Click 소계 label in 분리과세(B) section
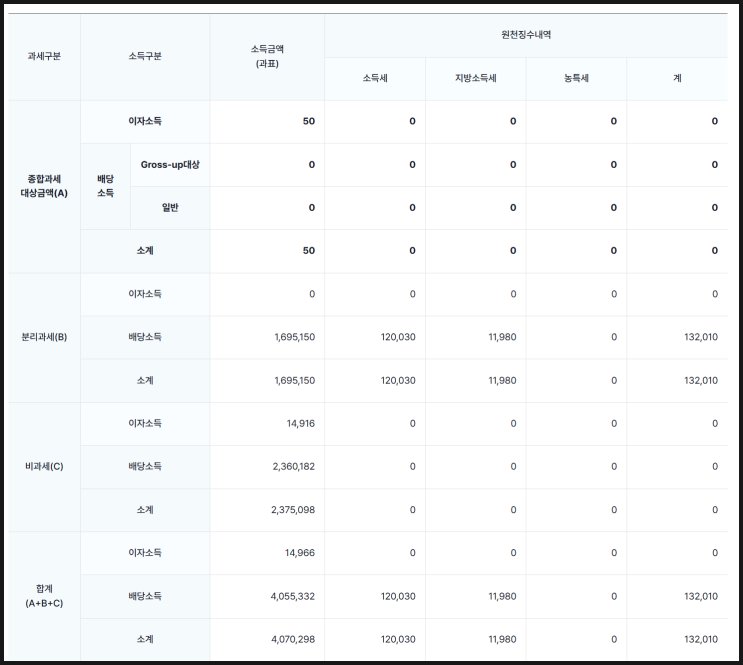This screenshot has width=743, height=665. (x=145, y=380)
